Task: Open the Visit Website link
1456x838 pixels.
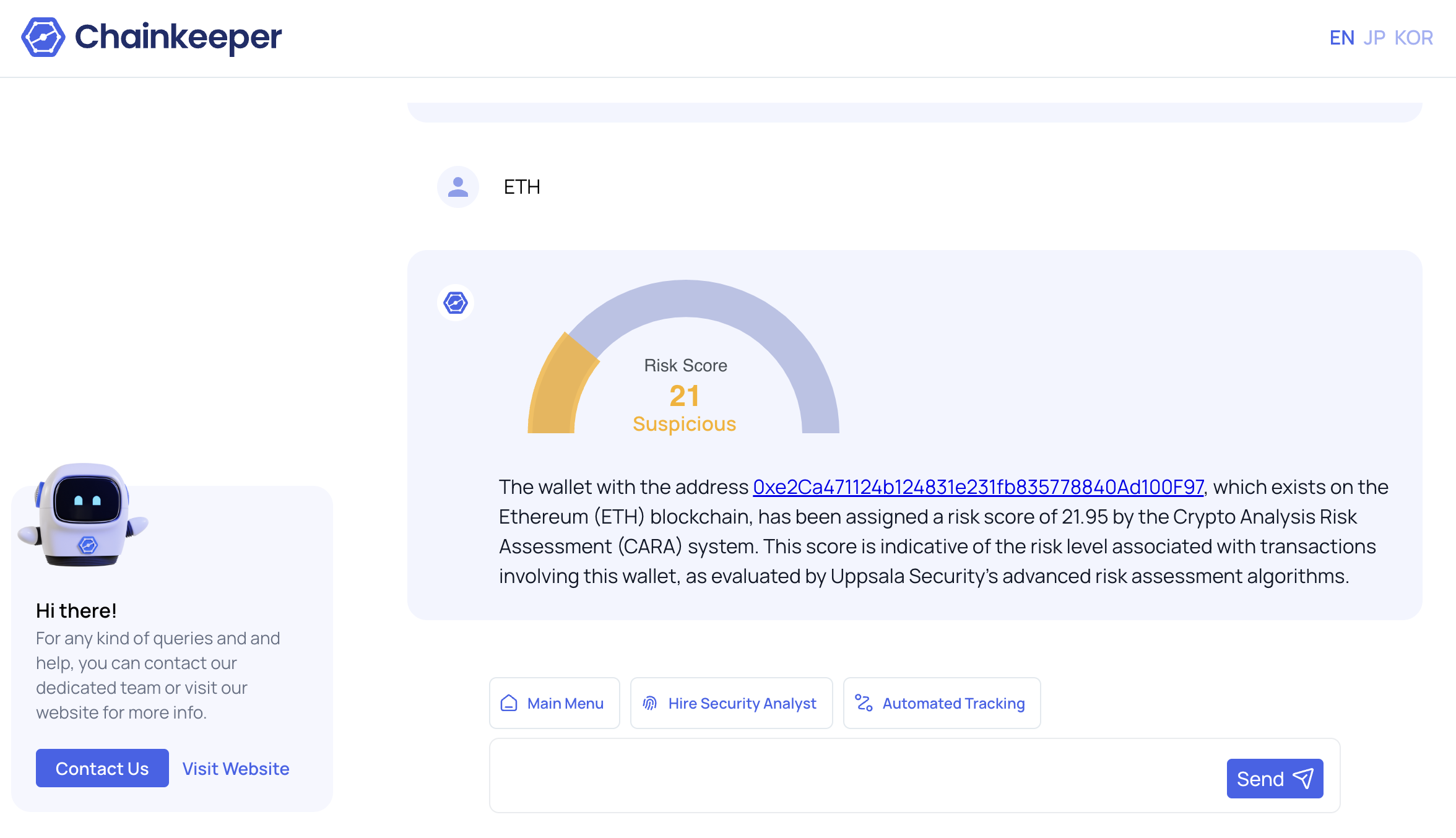Action: 236,769
